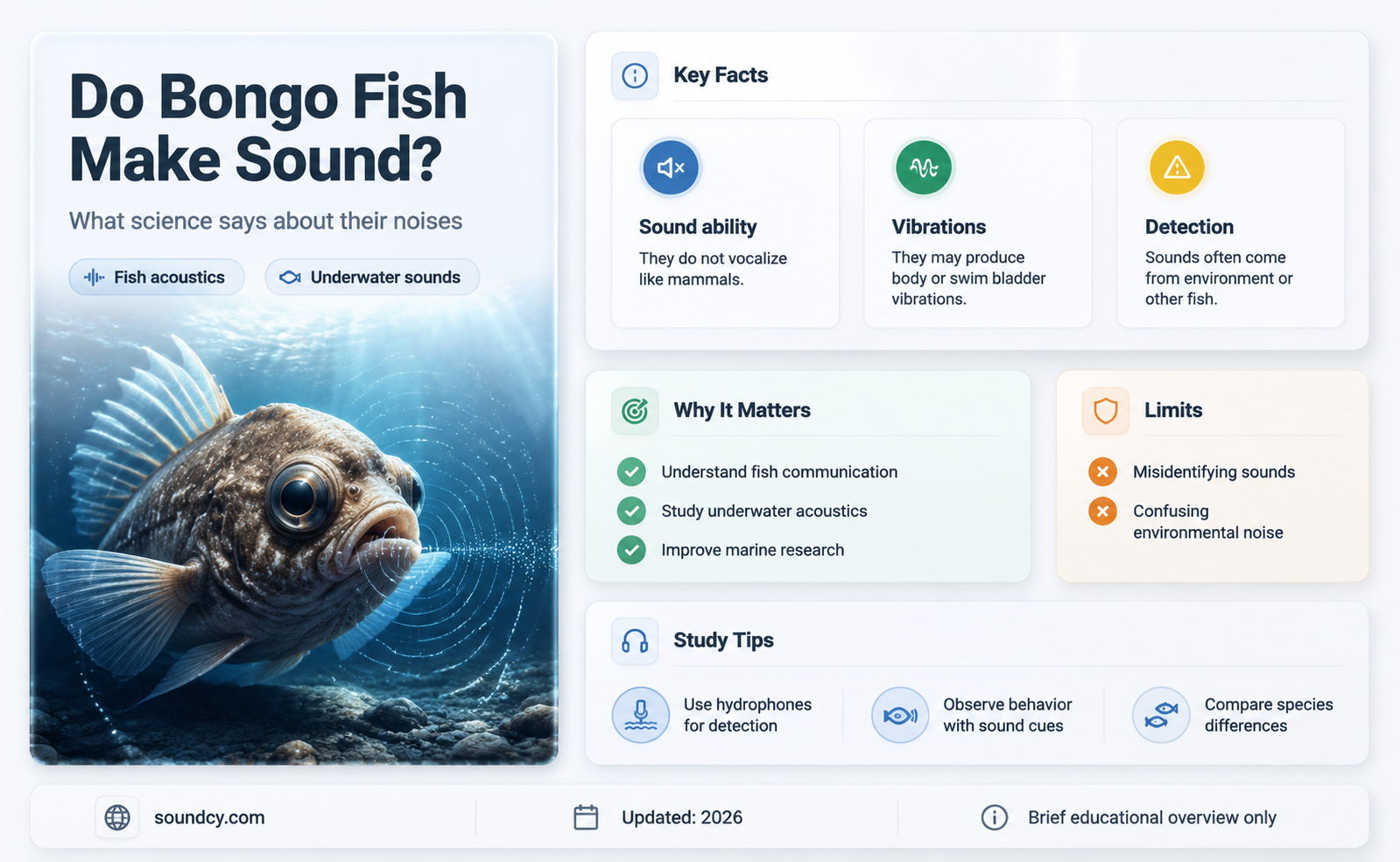Click the yellow warning Detection icon
Image resolution: width=1400 pixels, height=862 pixels.
pos(1177,167)
